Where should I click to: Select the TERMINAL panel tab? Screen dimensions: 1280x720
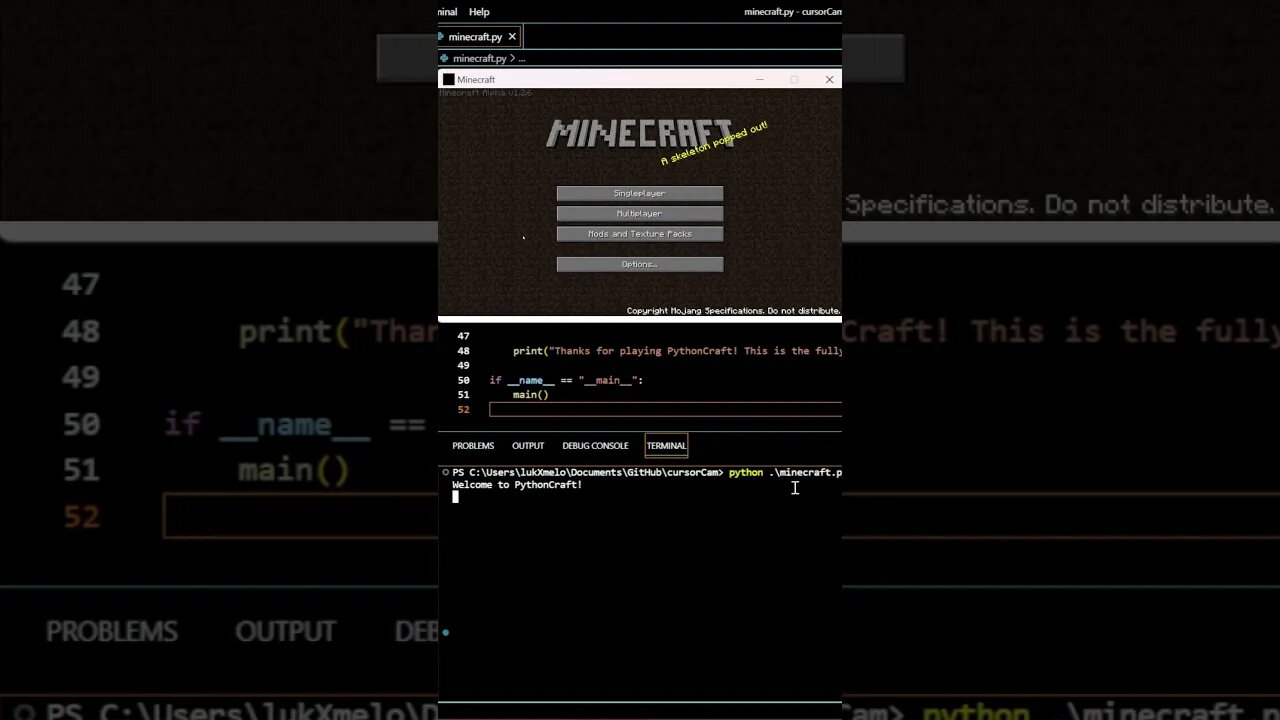(x=666, y=446)
